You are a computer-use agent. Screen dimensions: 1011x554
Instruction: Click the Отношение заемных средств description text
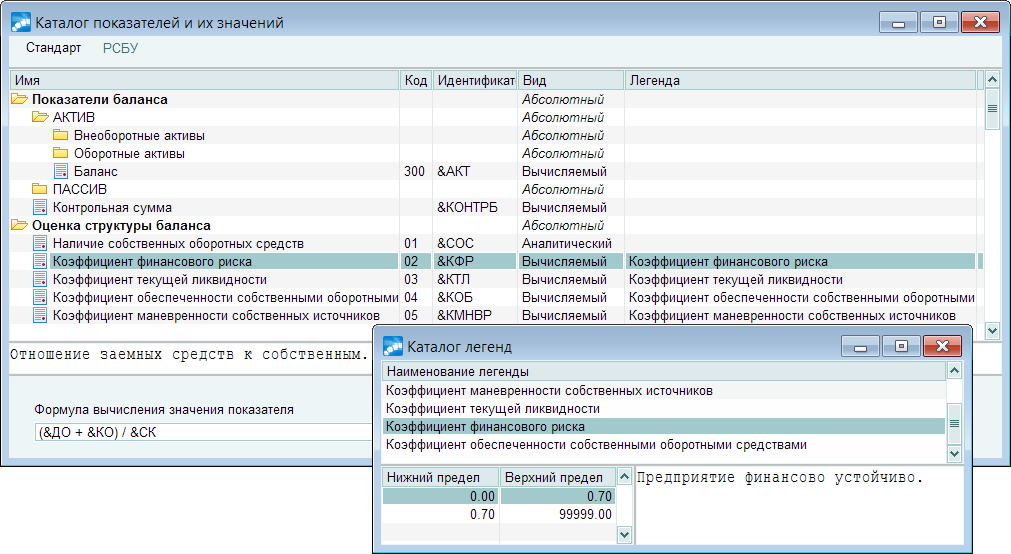189,354
